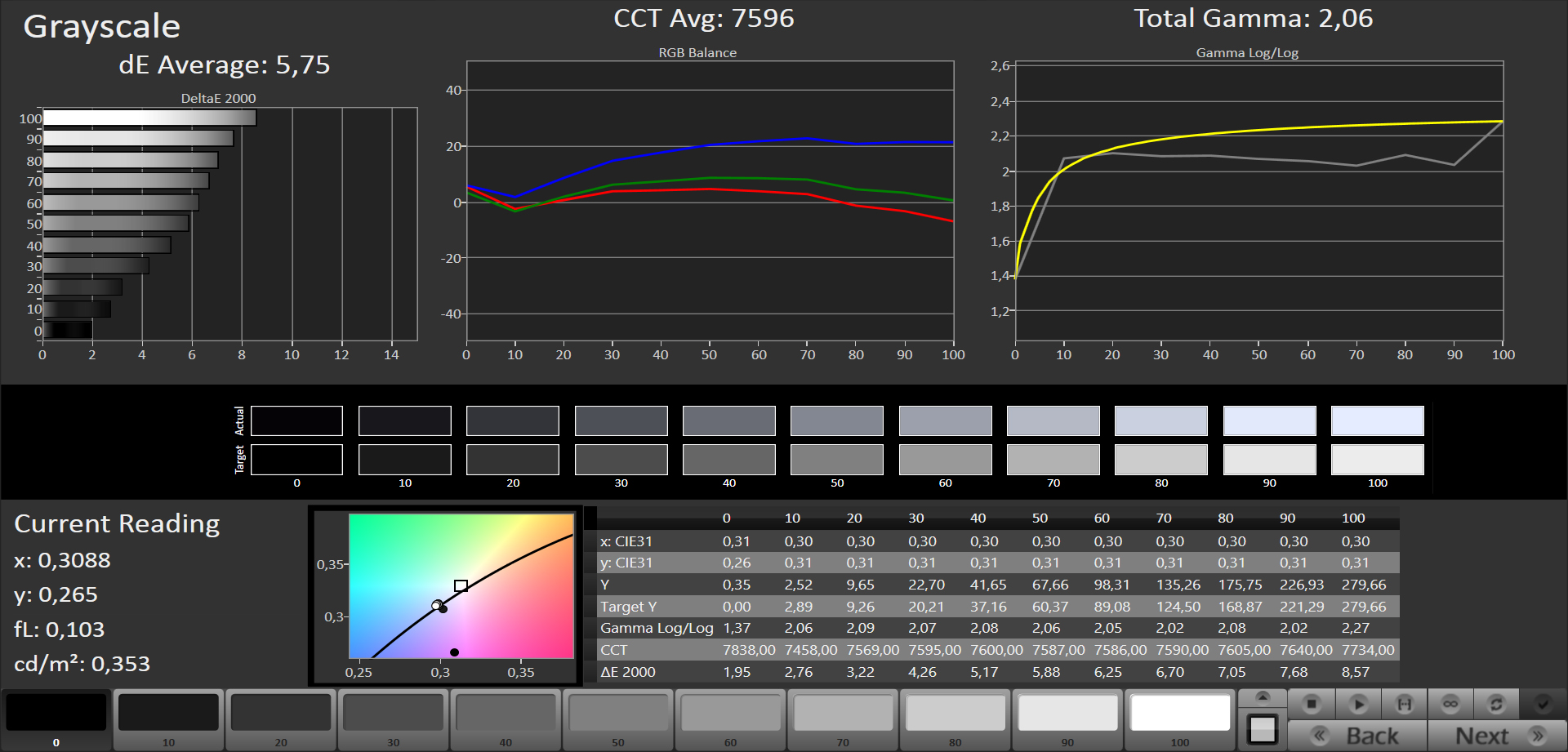
Task: Click the 'x: 0,3088' current reading
Action: click(x=62, y=560)
